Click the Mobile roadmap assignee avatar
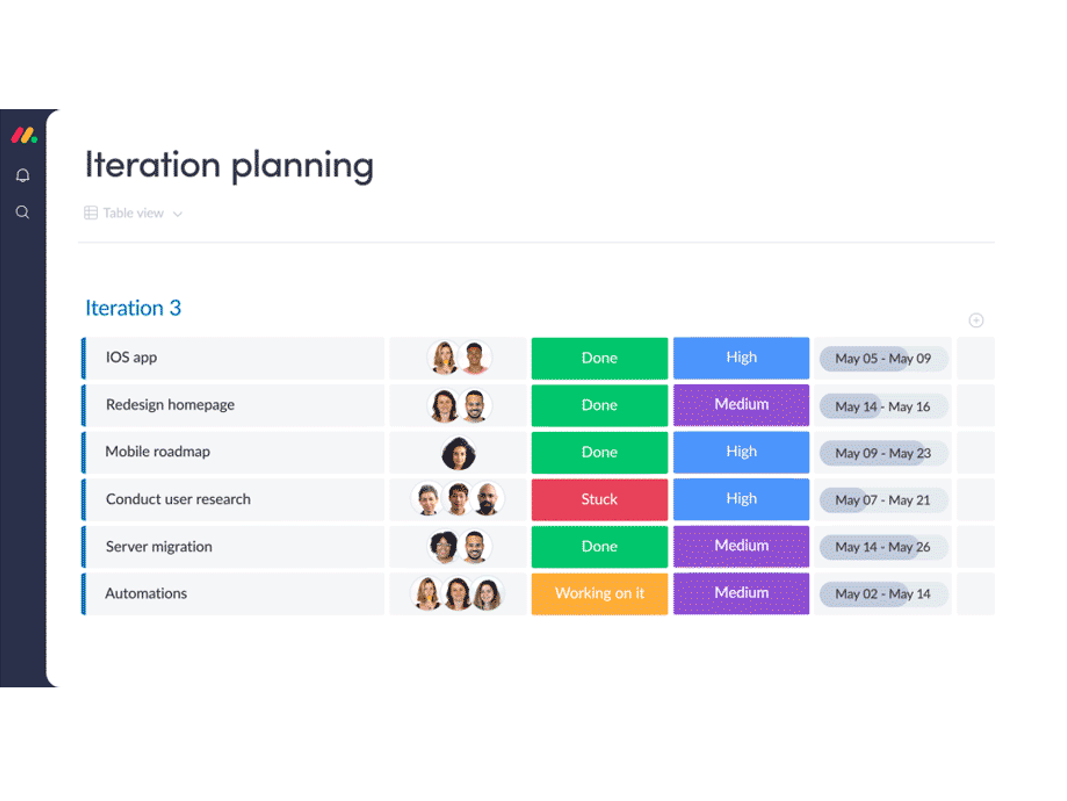 coord(459,453)
